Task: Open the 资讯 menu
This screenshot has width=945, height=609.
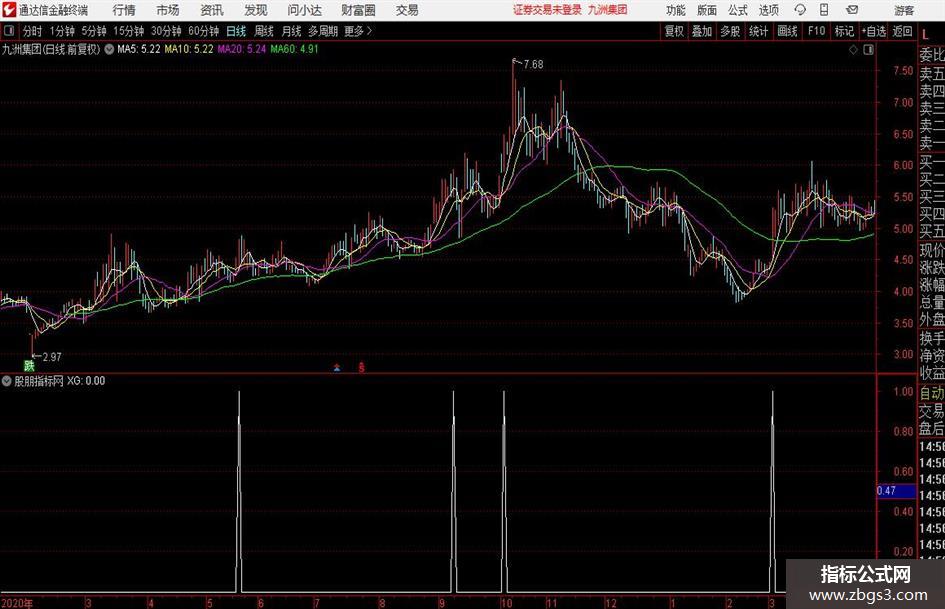Action: [x=212, y=10]
